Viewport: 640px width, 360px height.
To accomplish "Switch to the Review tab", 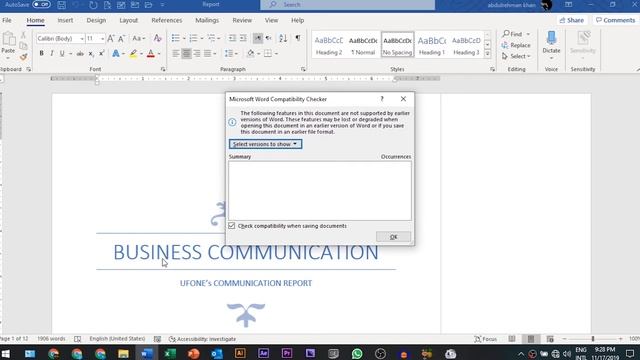I will coord(242,20).
